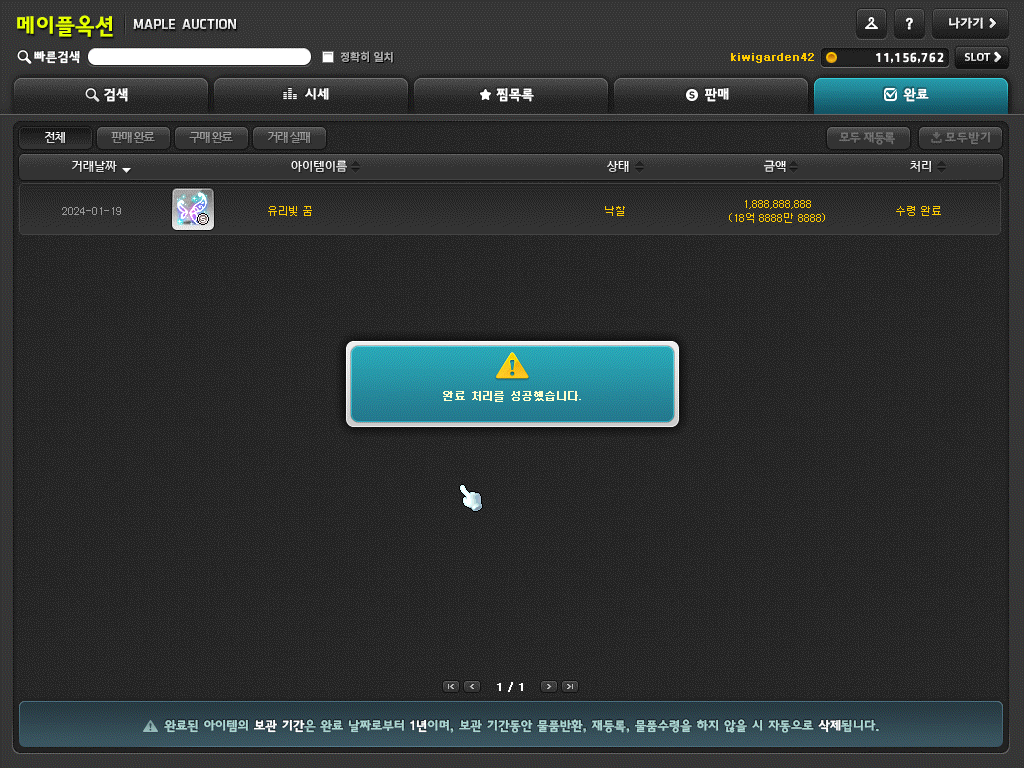Image resolution: width=1024 pixels, height=768 pixels.
Task: Click the warning triangle in the popup
Action: tap(512, 366)
